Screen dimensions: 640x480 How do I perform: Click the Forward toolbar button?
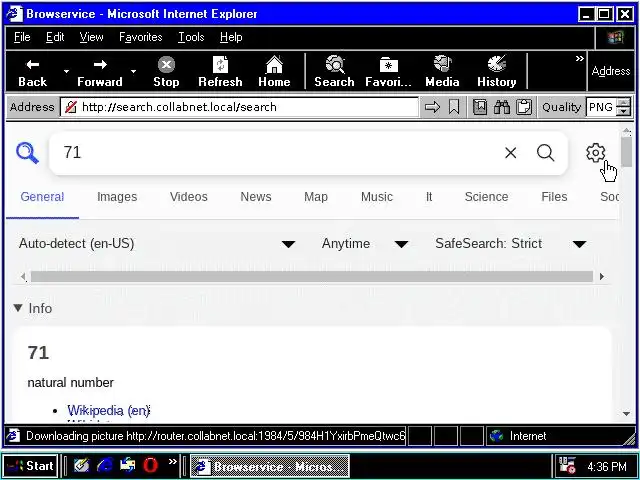tap(100, 71)
